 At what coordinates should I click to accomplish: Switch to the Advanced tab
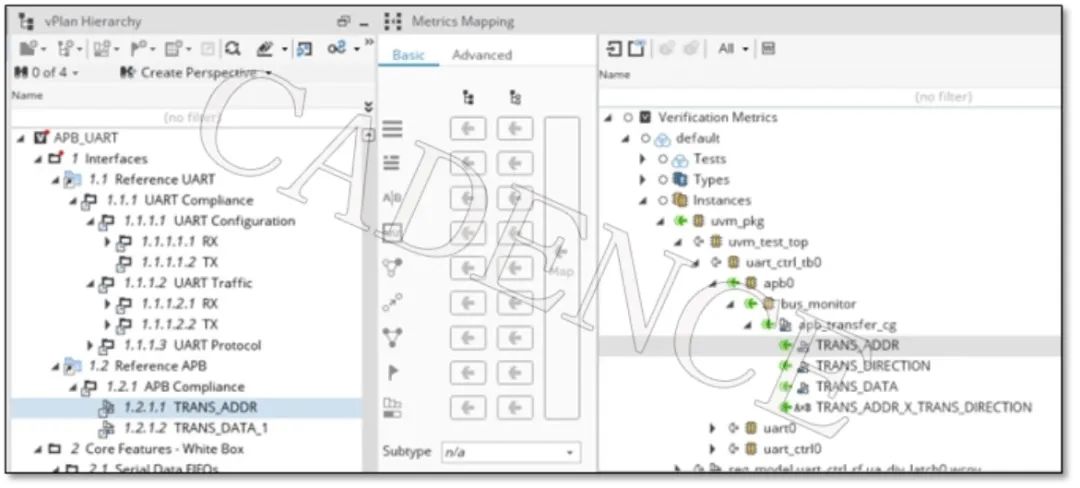click(x=481, y=55)
